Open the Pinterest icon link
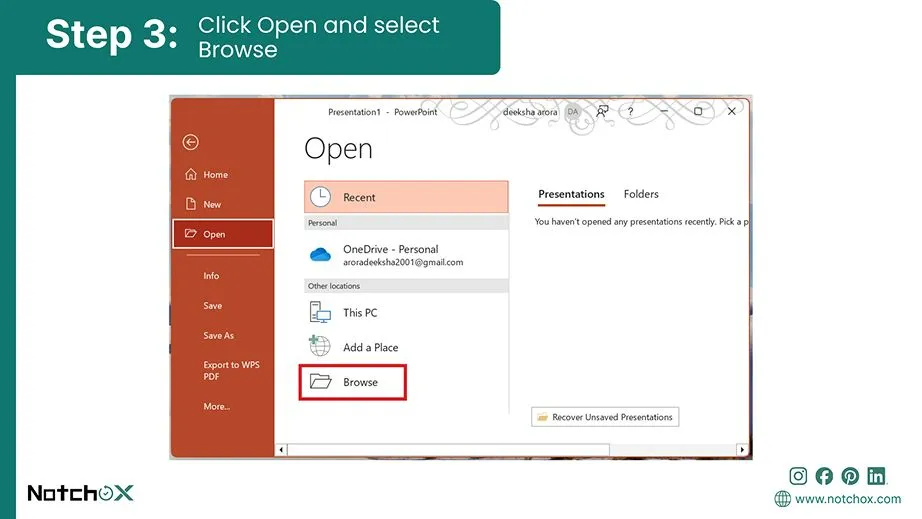The width and height of the screenshot is (922, 519). pyautogui.click(x=850, y=476)
